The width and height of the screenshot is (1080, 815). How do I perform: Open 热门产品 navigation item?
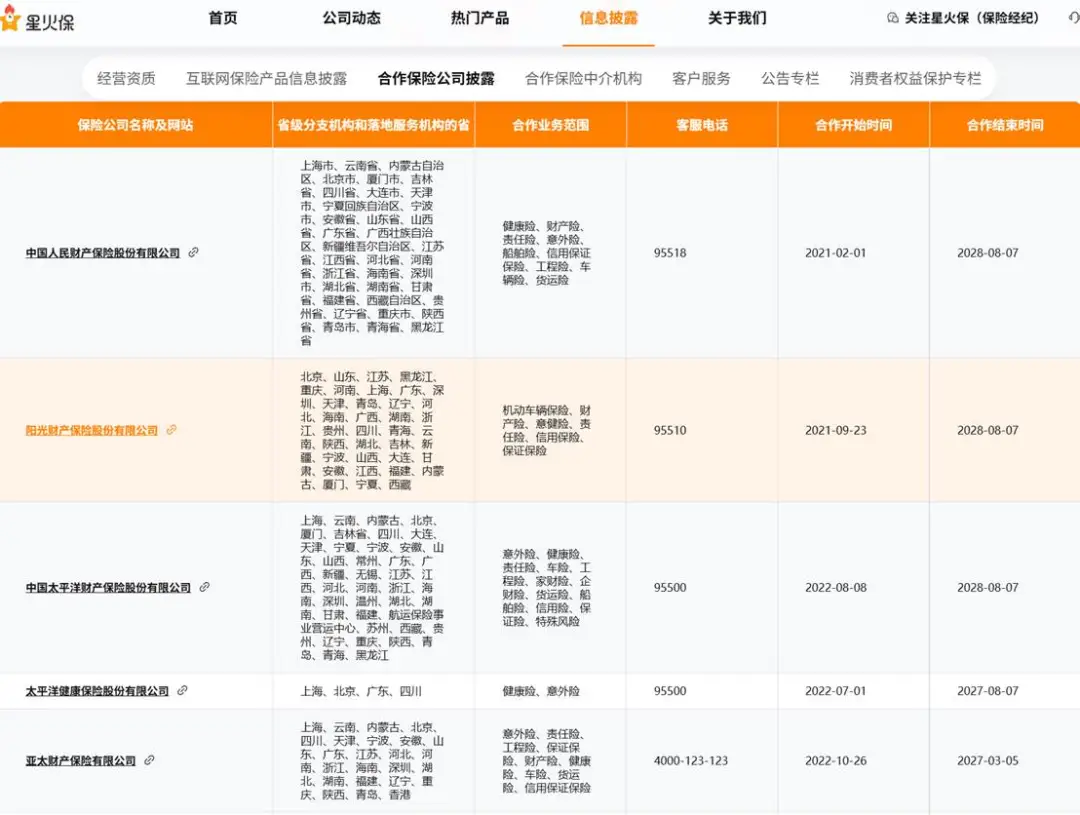(x=480, y=18)
